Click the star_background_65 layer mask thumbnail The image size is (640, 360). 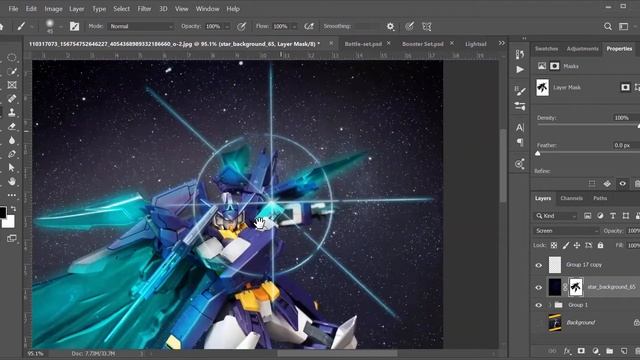pos(576,287)
